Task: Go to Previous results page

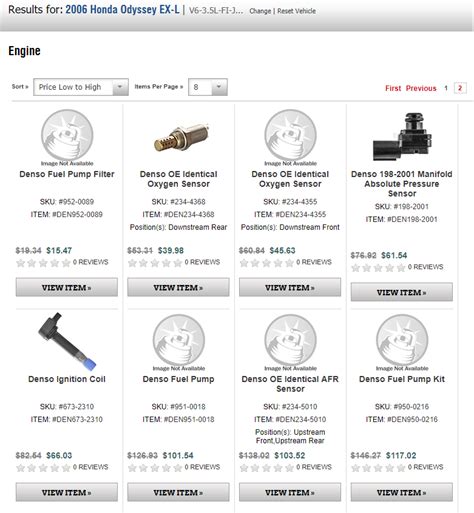Action: coord(421,88)
